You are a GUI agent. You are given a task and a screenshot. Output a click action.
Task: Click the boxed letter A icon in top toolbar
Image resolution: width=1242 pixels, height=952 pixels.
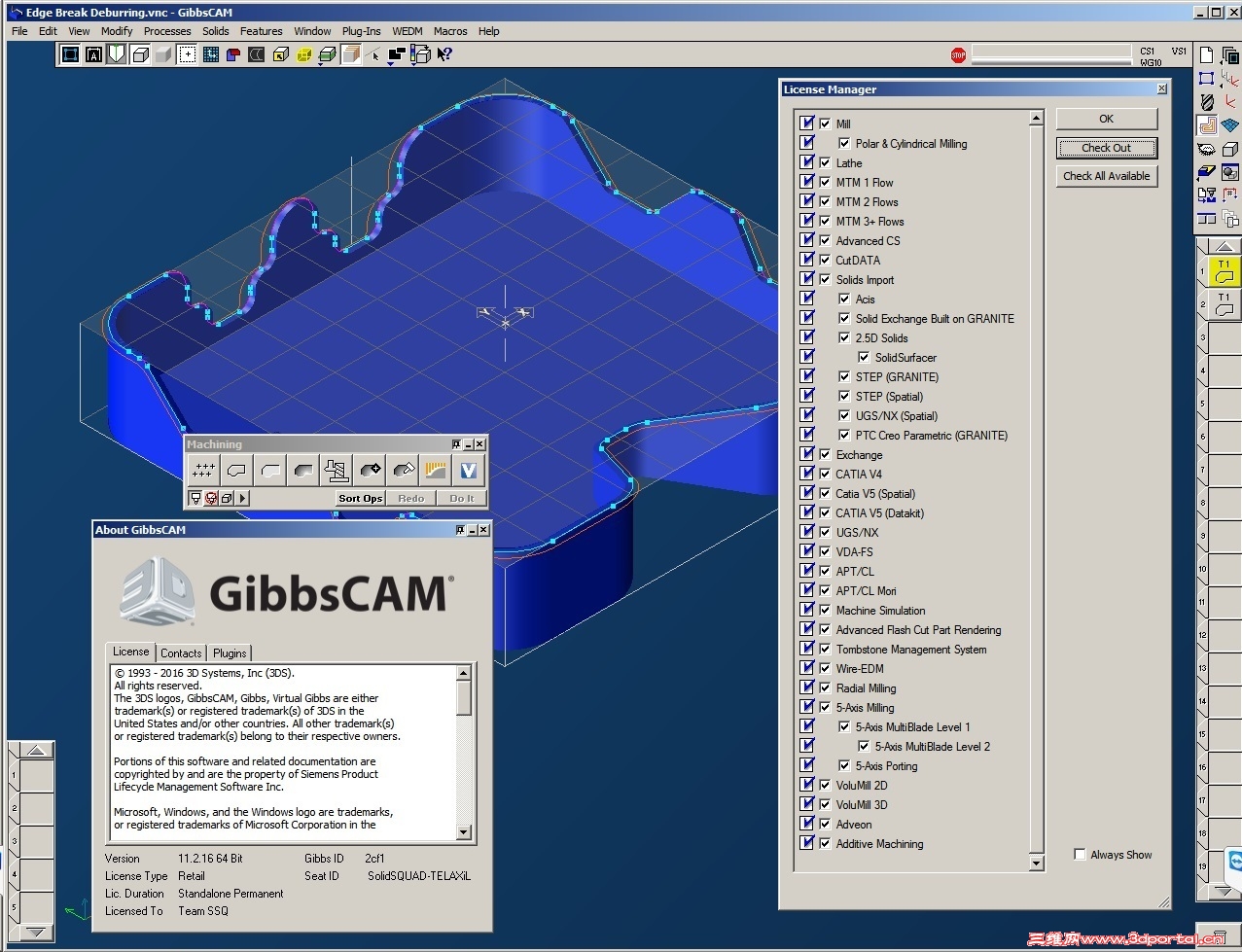point(93,54)
